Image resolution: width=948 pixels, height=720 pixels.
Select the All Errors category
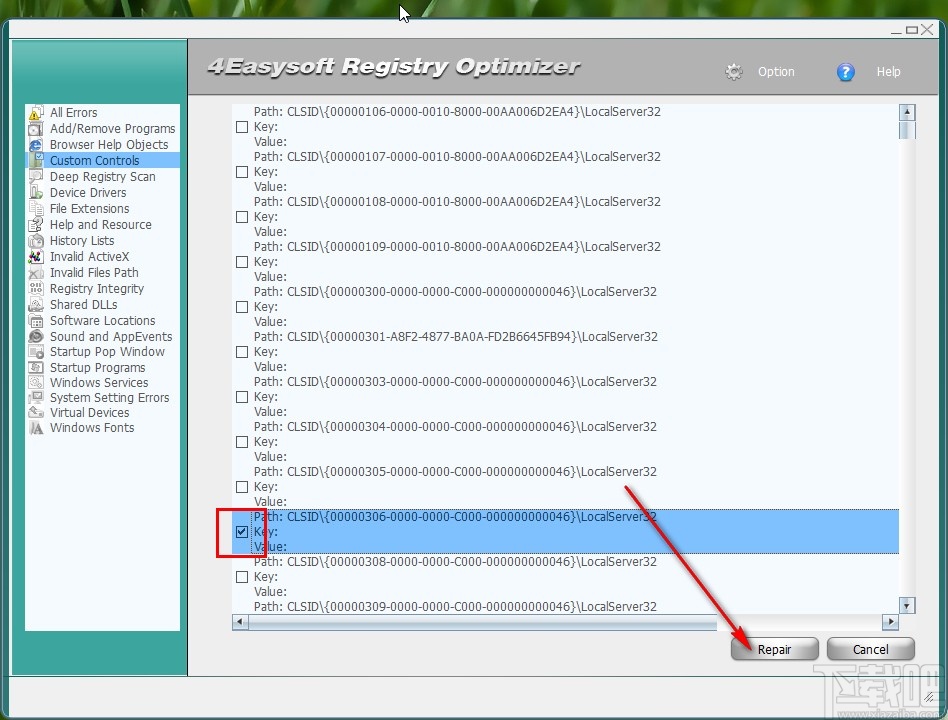[73, 113]
